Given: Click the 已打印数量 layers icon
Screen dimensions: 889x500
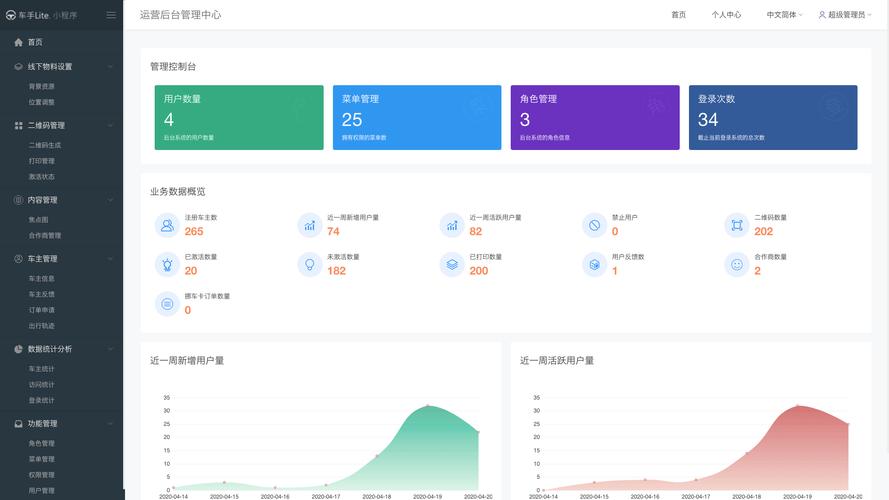Looking at the screenshot, I should [451, 264].
